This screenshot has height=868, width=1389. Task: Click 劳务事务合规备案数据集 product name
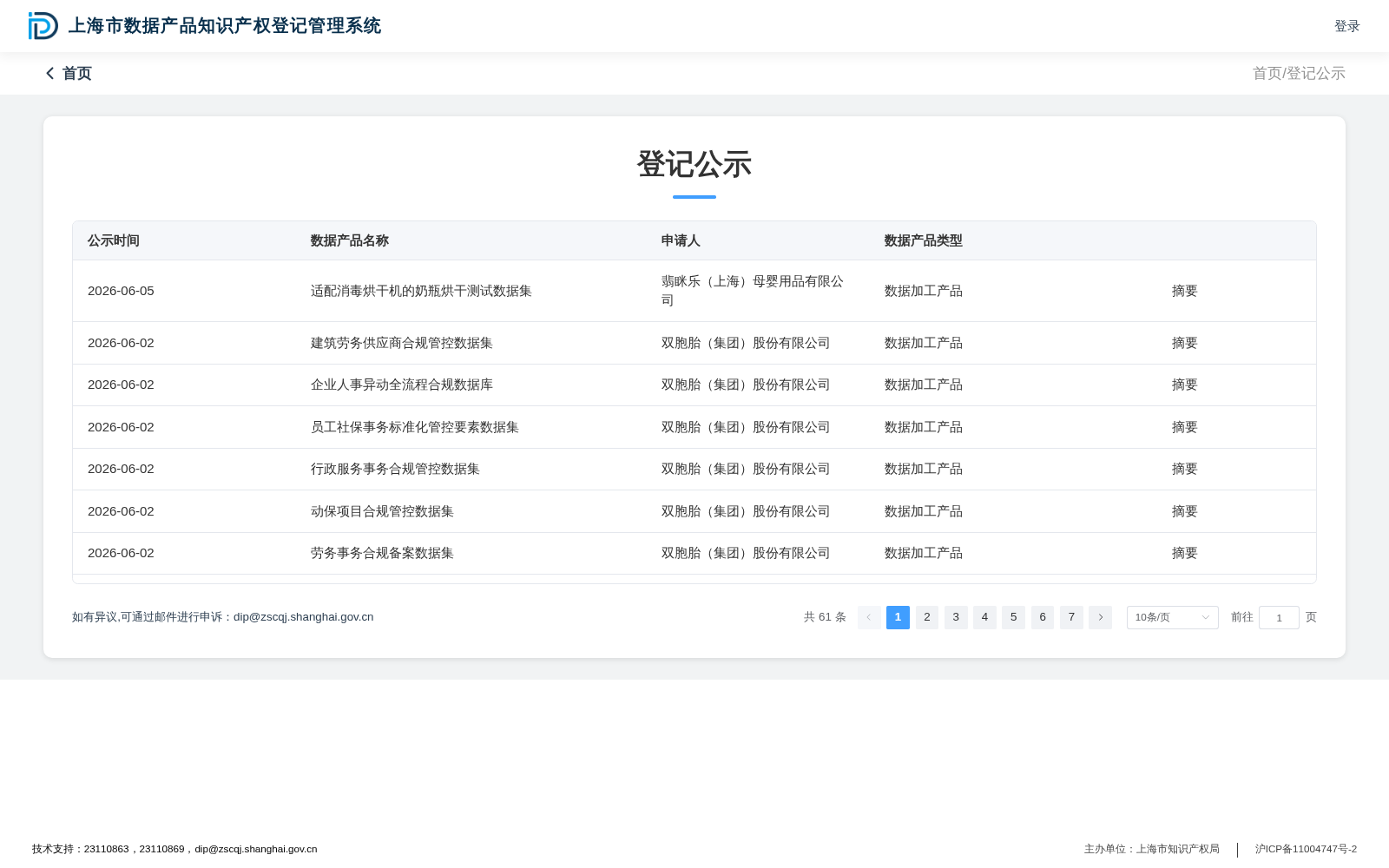click(382, 553)
